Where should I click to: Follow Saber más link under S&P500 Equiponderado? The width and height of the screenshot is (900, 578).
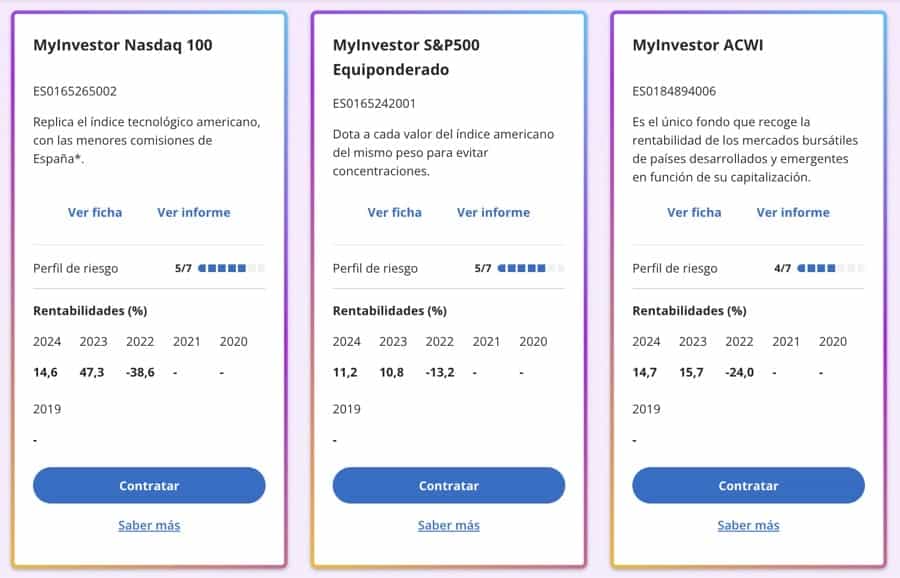pos(449,525)
